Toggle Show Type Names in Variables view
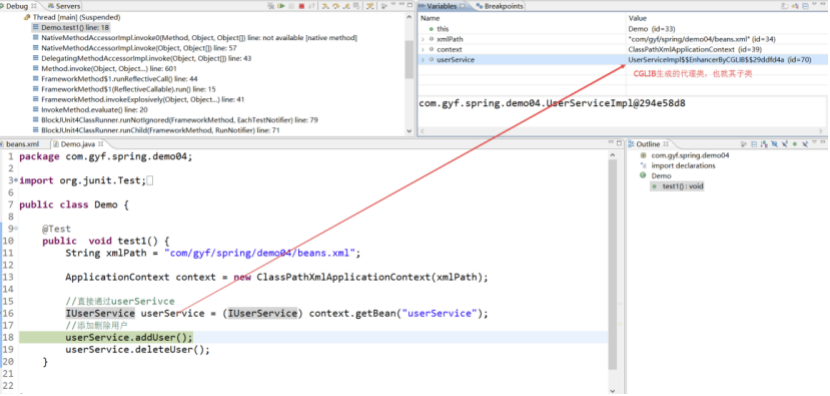 (x=784, y=6)
